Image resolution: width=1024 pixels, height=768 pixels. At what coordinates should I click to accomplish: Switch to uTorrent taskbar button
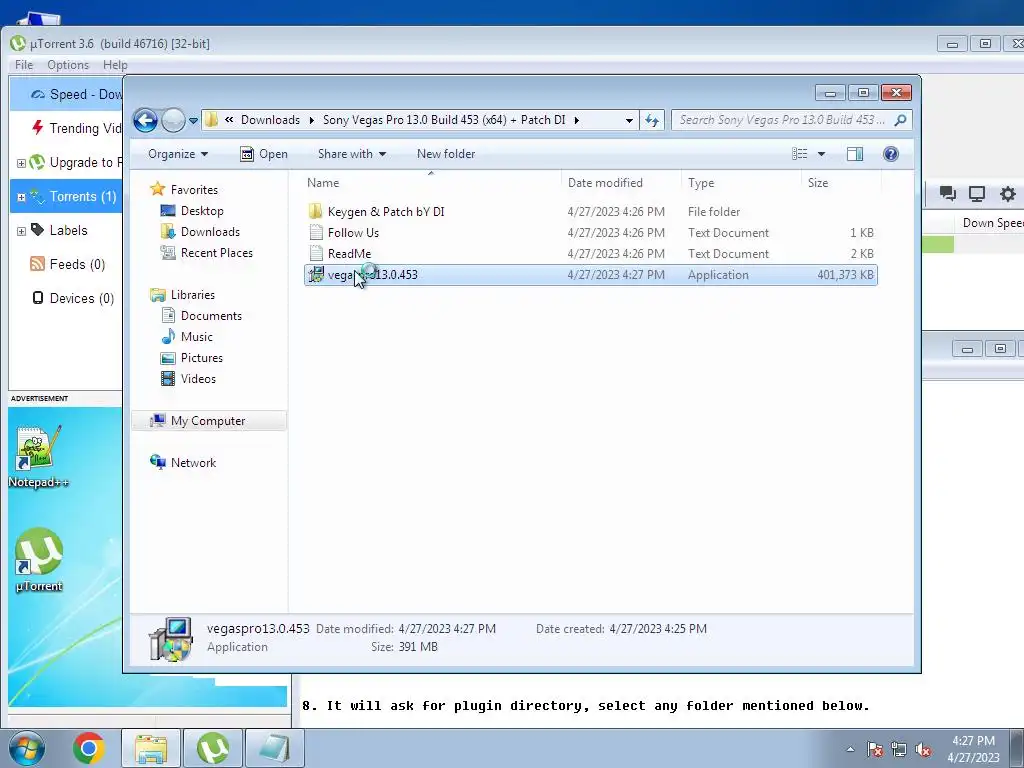coord(213,748)
